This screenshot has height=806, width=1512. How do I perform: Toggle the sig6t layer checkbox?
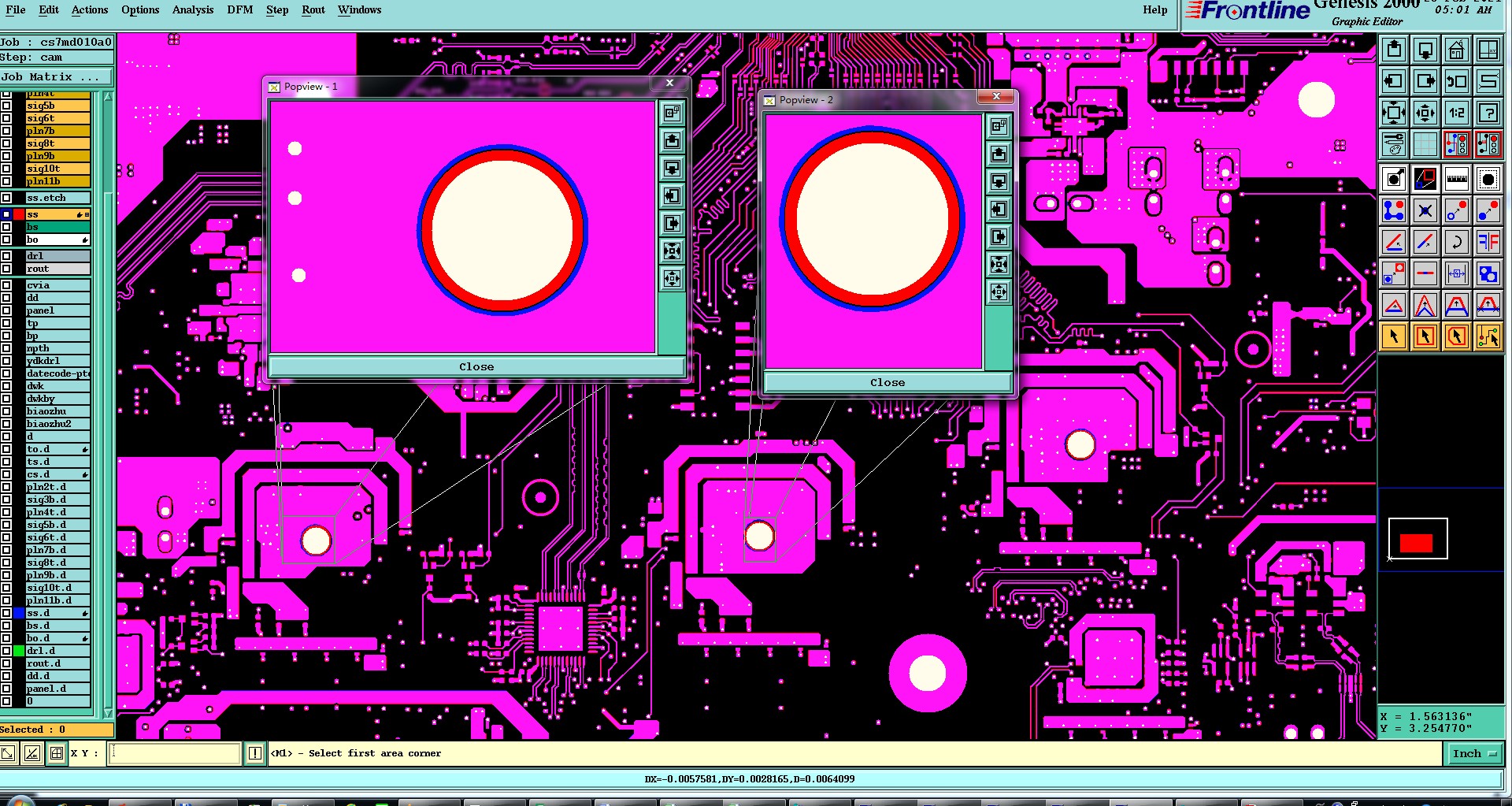[x=6, y=118]
